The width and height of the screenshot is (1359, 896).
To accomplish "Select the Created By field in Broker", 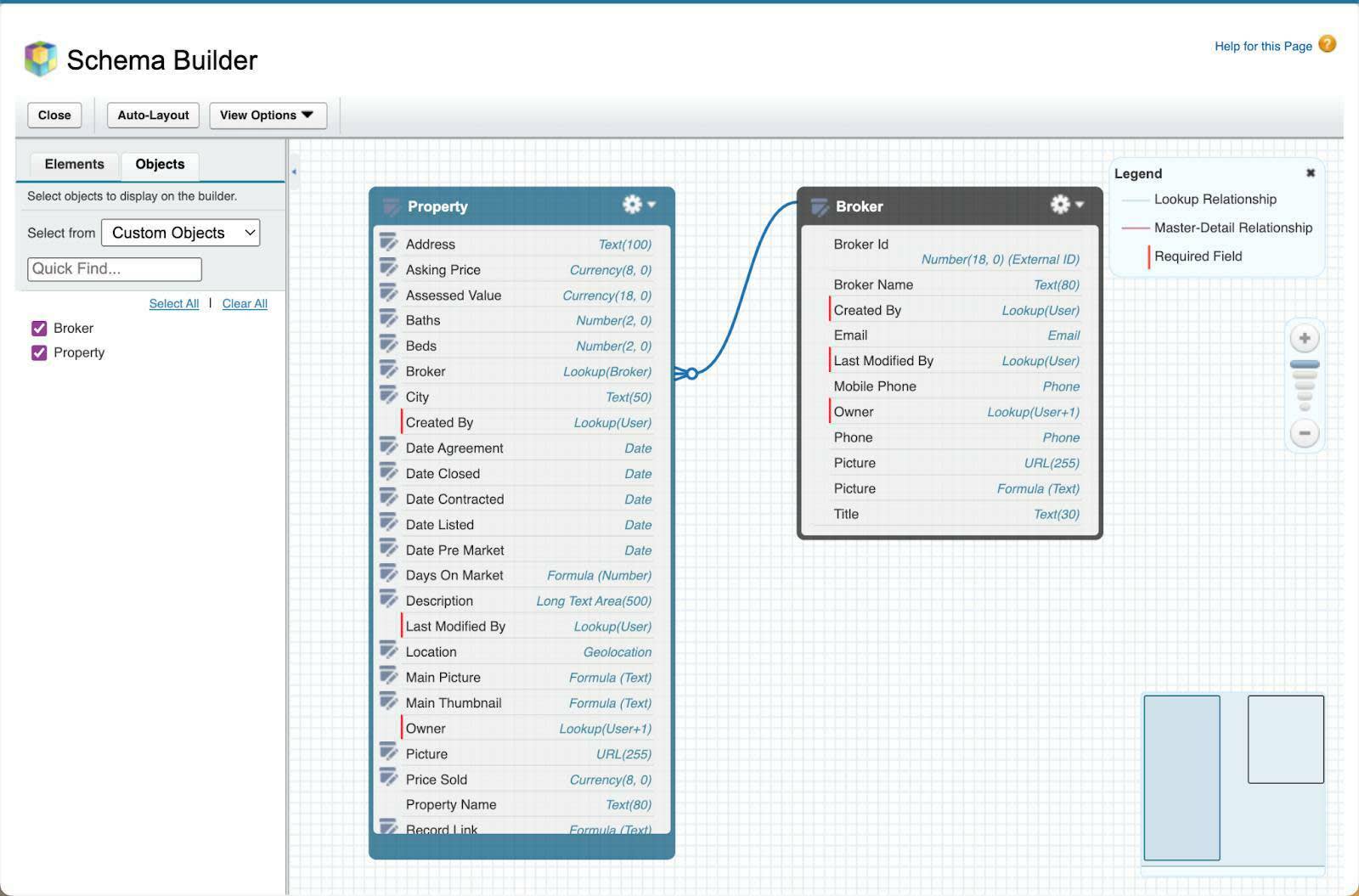I will [x=956, y=310].
